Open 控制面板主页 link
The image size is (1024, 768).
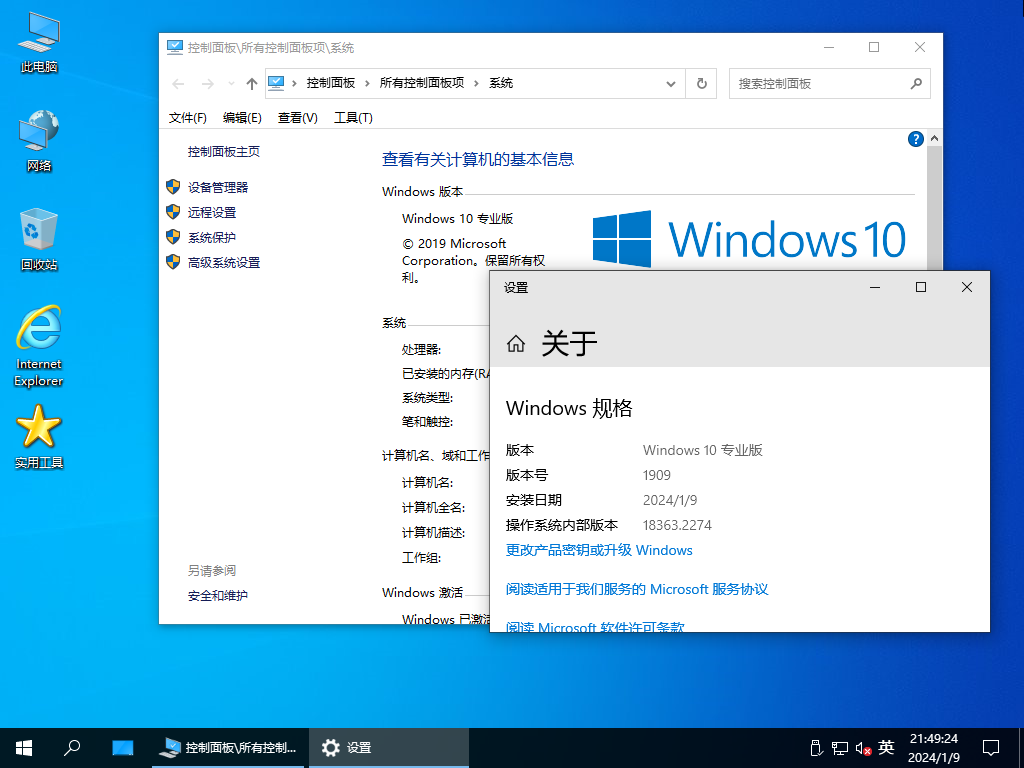tap(224, 152)
